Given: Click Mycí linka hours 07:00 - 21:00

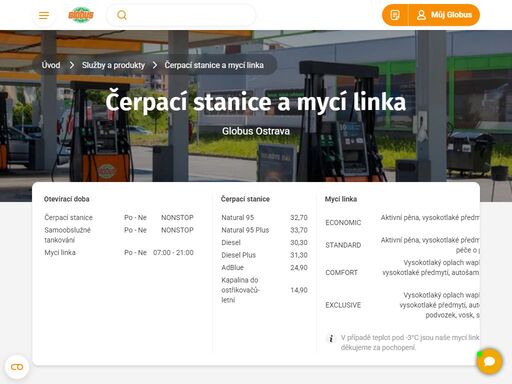Looking at the screenshot, I should point(173,253).
